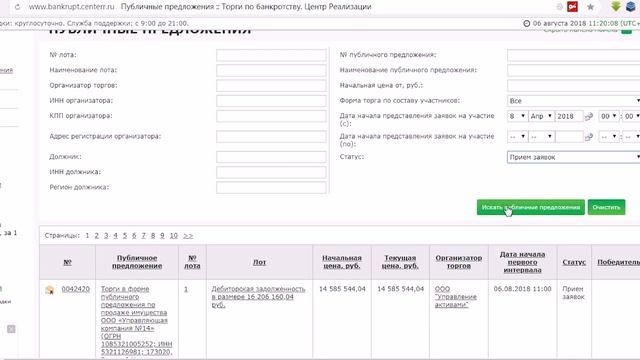The height and width of the screenshot is (360, 640).
Task: Open the empty month dropdown for end date
Action: pos(541,137)
